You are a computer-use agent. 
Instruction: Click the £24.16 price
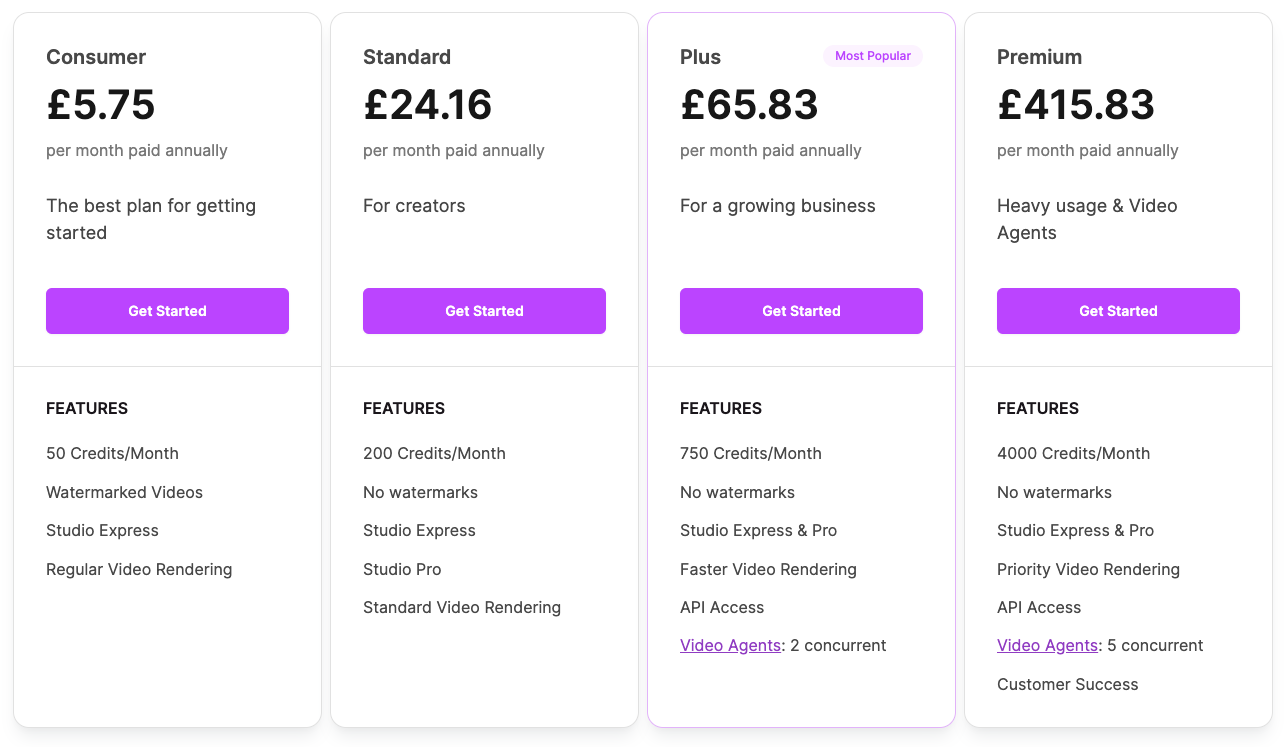pos(428,105)
